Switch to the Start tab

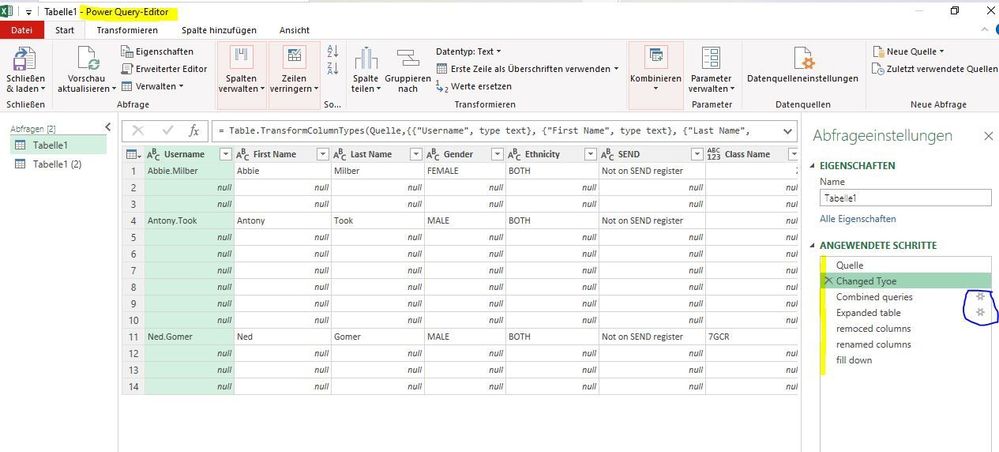[64, 30]
